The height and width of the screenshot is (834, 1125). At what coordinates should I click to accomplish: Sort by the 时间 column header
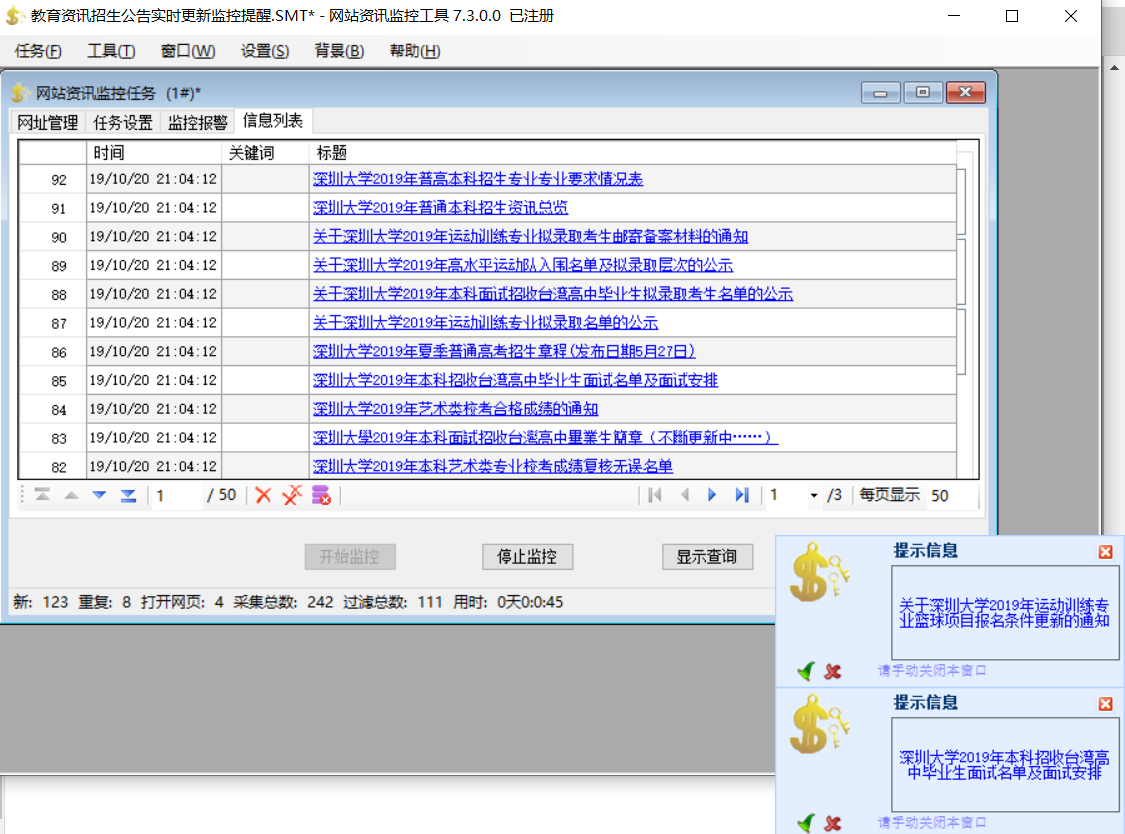(x=154, y=152)
